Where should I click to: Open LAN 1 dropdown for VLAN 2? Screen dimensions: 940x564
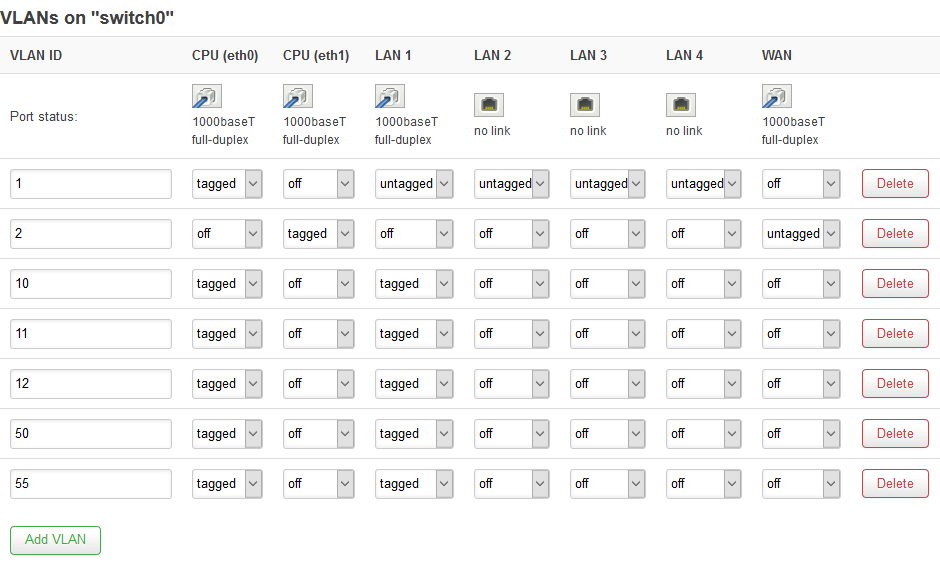point(414,234)
